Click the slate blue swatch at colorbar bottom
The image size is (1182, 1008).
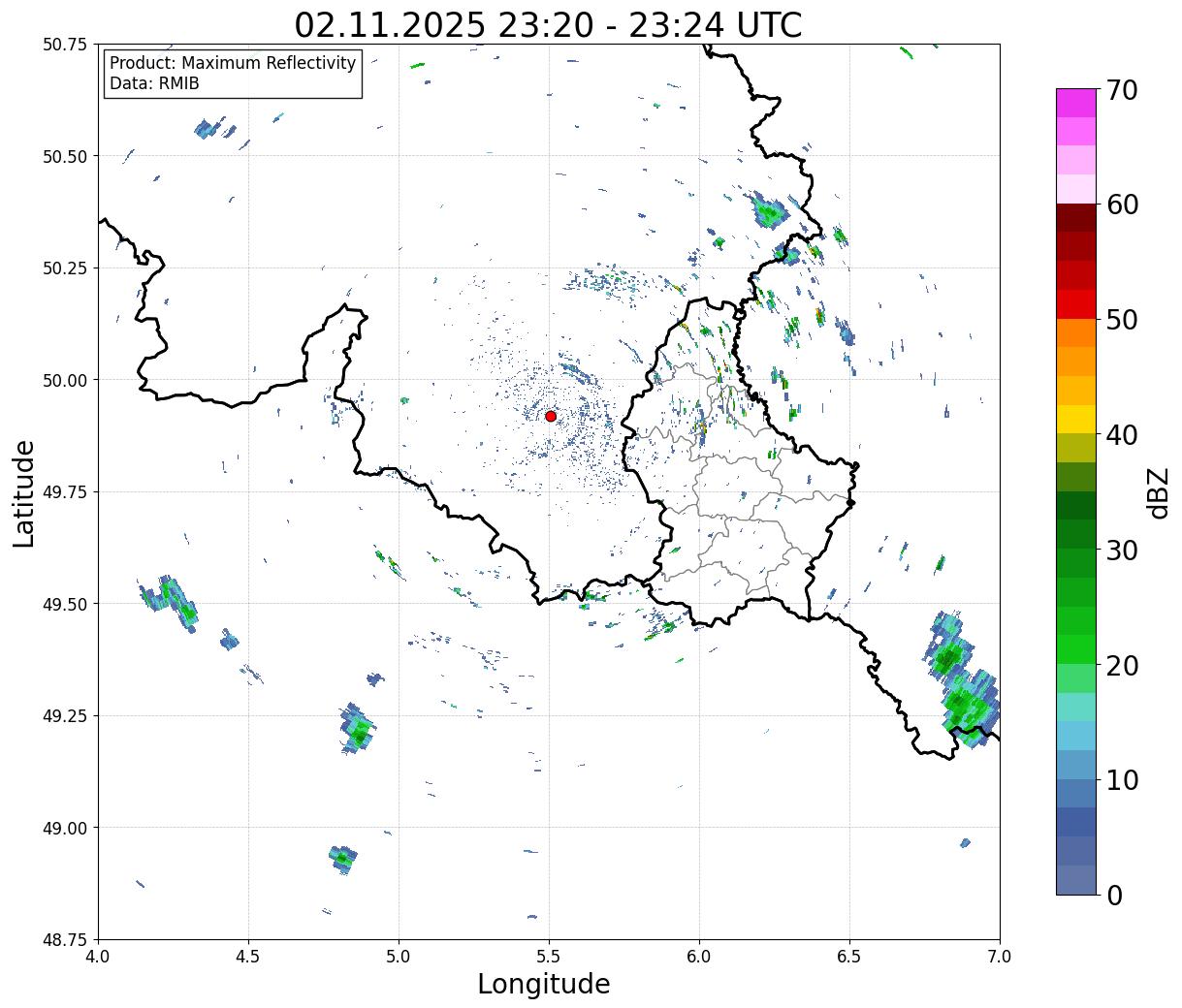1076,879
